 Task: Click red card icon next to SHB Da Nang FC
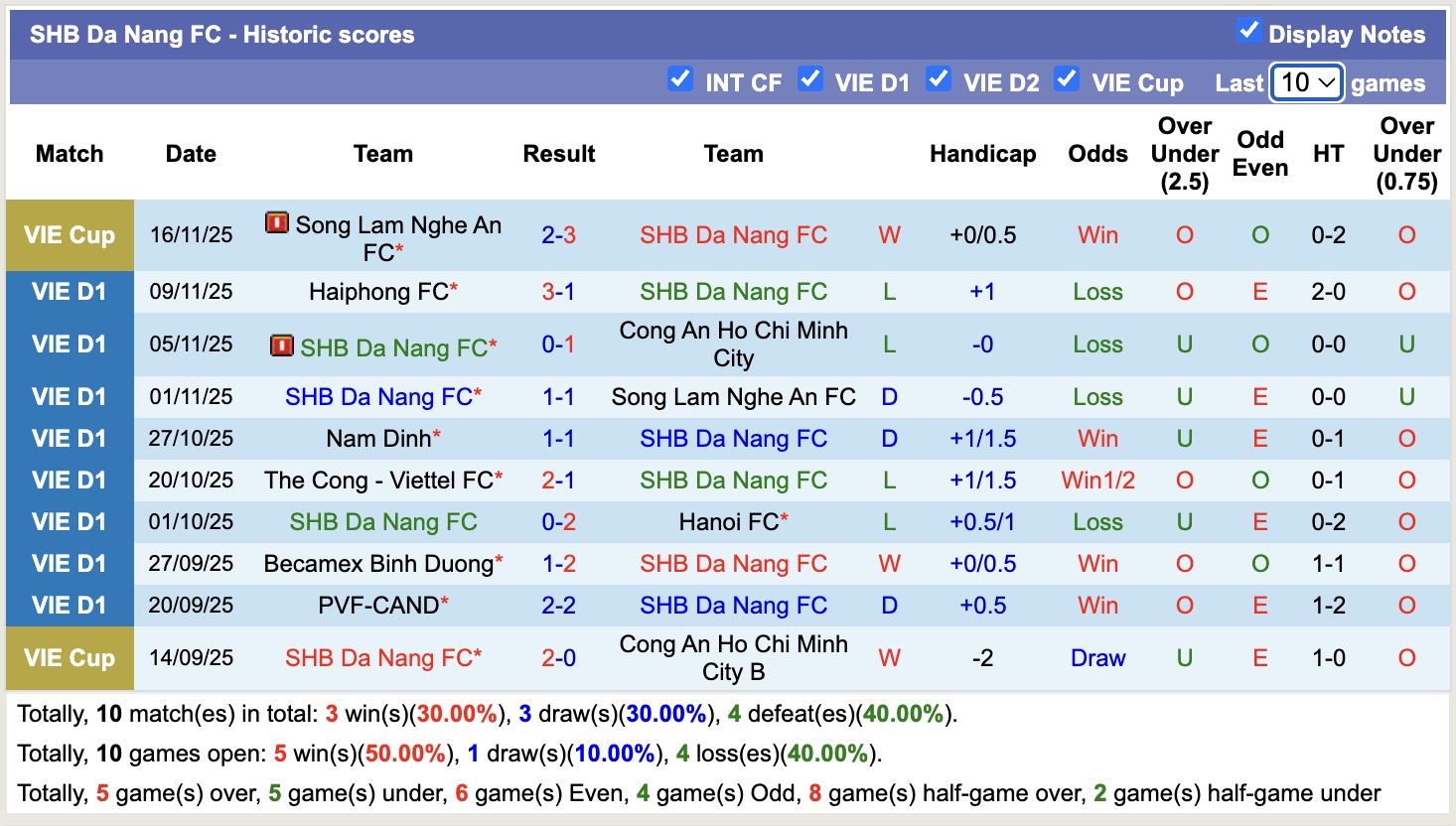(x=283, y=346)
